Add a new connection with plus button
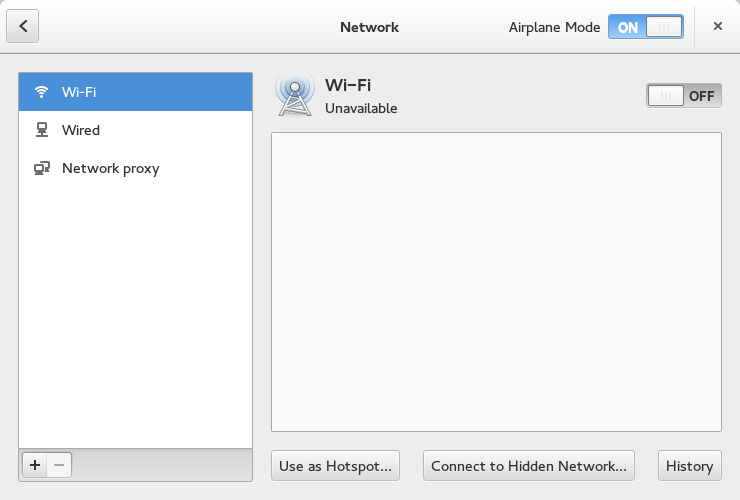This screenshot has width=740, height=500. pos(34,465)
